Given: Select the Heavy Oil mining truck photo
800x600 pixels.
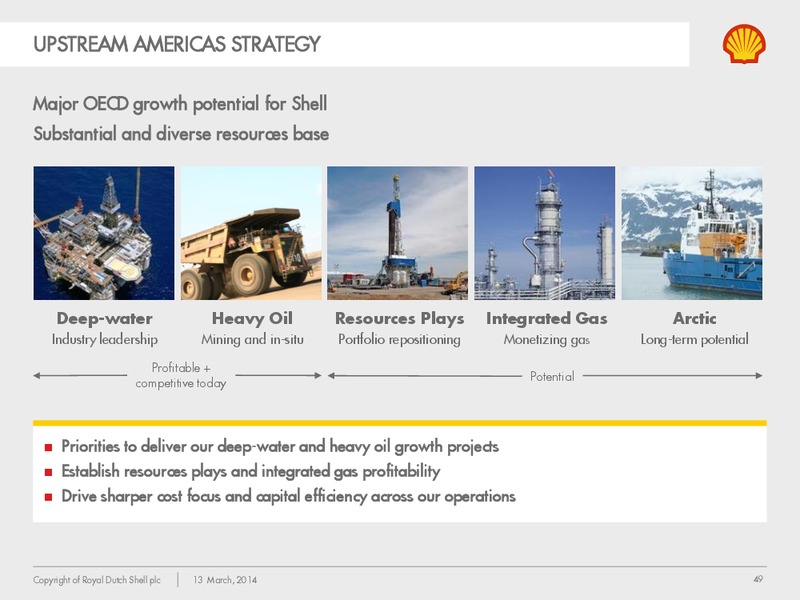Looking at the screenshot, I should tap(251, 233).
